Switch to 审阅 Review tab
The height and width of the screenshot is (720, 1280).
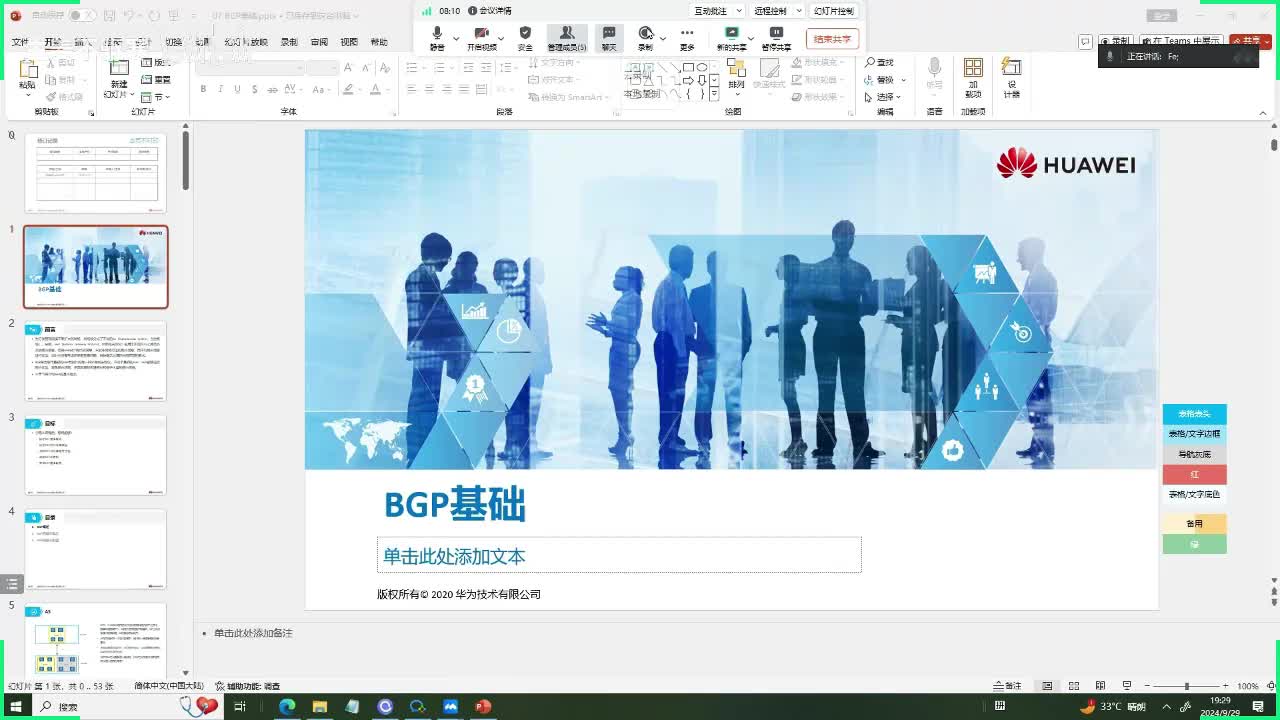pyautogui.click(x=319, y=43)
